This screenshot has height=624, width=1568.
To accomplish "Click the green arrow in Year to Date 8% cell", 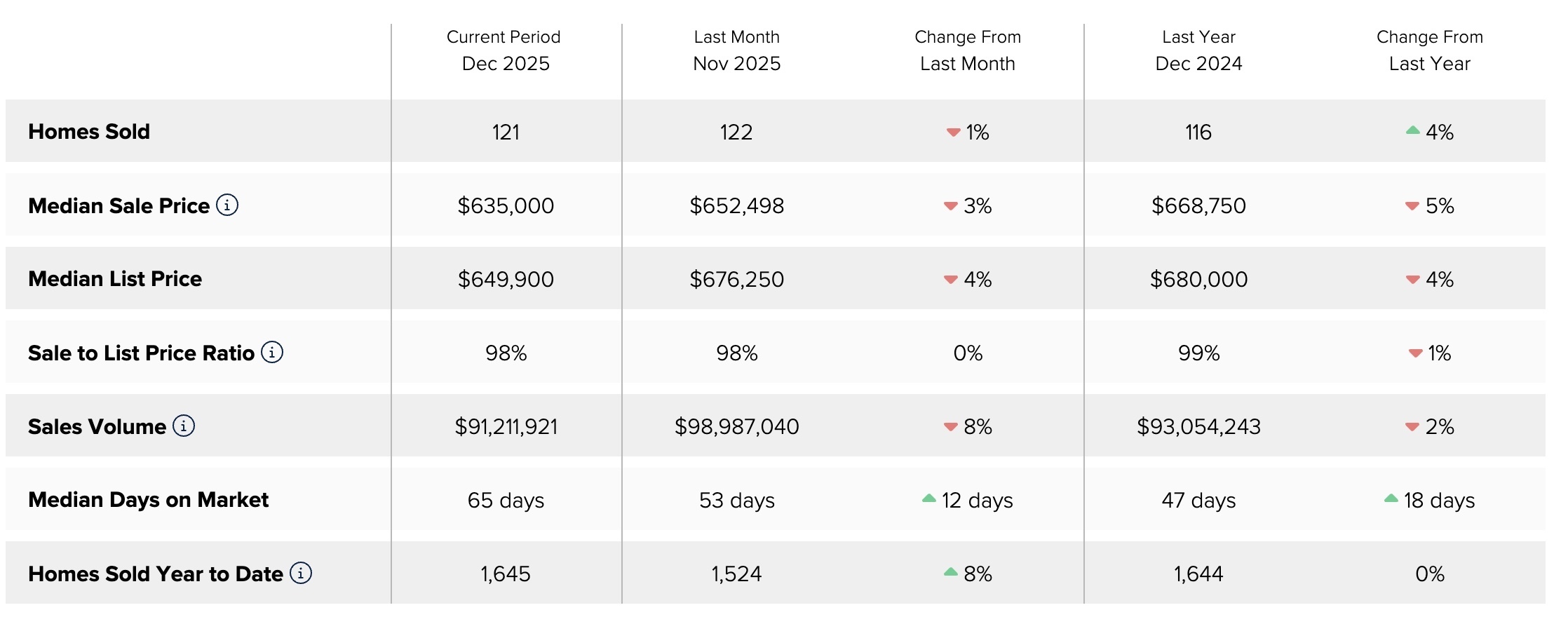I will tap(951, 572).
